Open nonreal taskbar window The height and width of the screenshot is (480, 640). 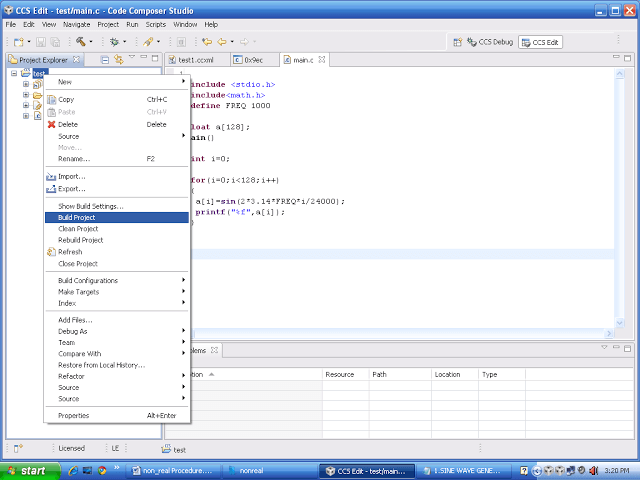click(x=269, y=471)
